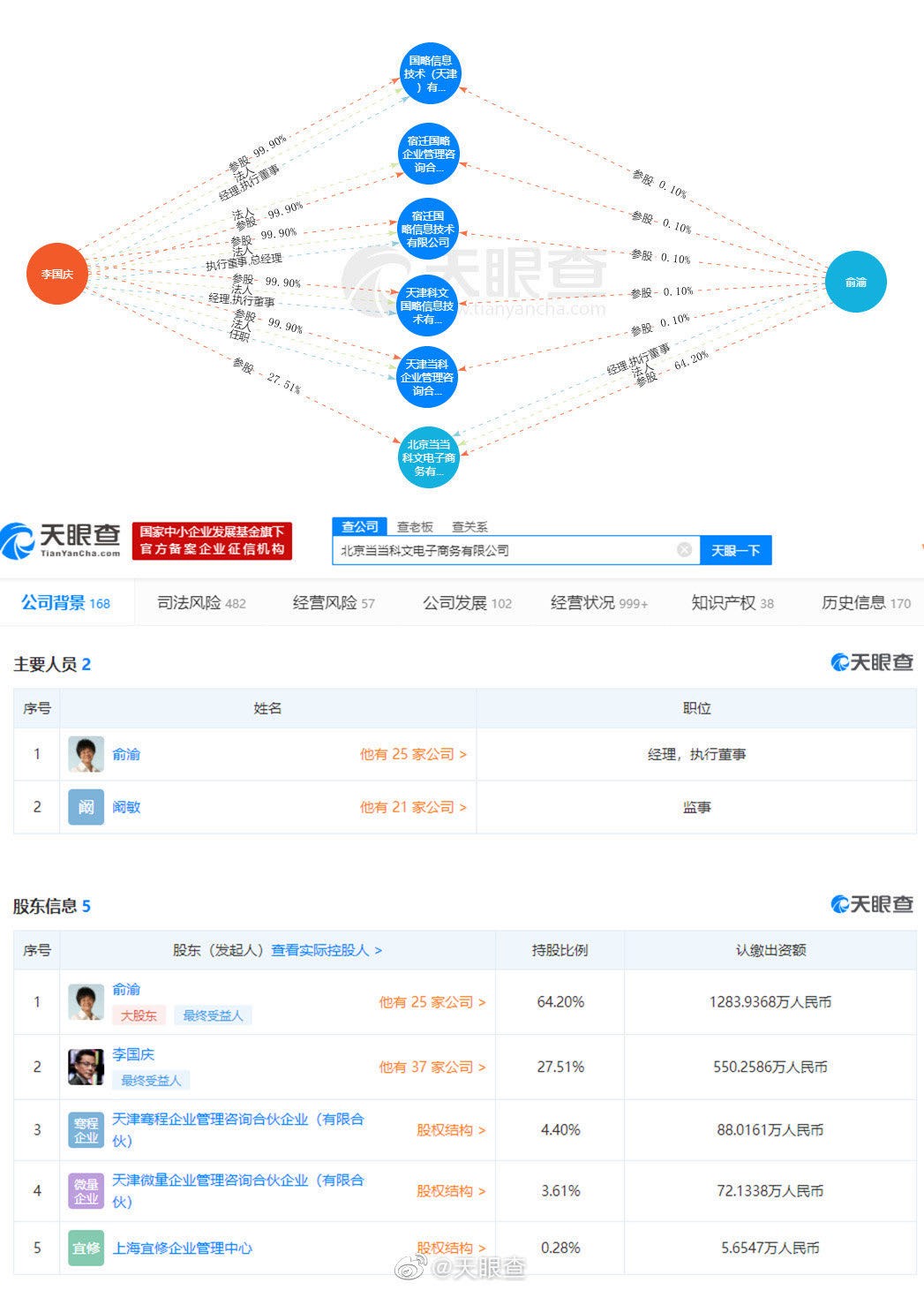Viewport: 924px width, 1290px height.
Task: Select the 北京当当科文电子商务 node
Action: [429, 457]
